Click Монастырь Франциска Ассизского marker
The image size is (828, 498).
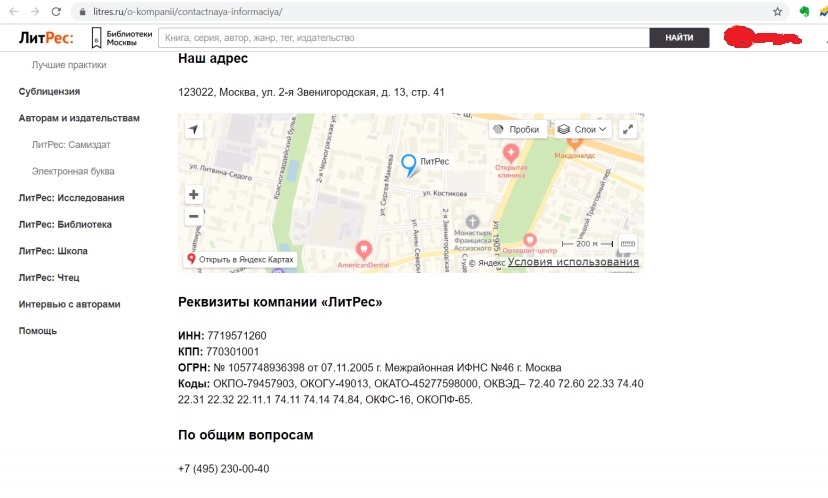[472, 221]
